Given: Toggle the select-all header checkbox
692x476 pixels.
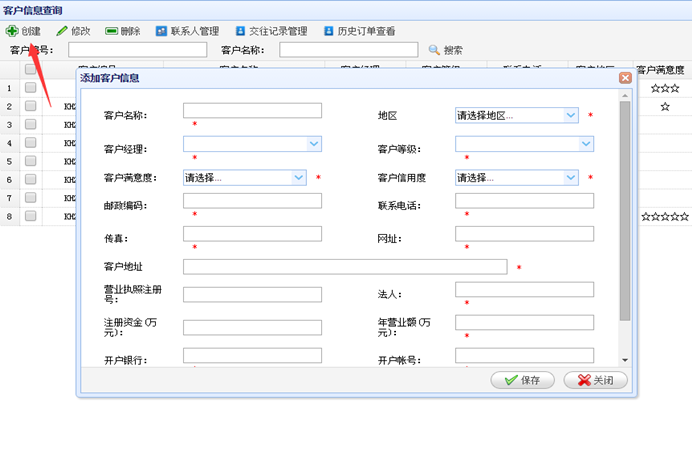Looking at the screenshot, I should [x=30, y=69].
